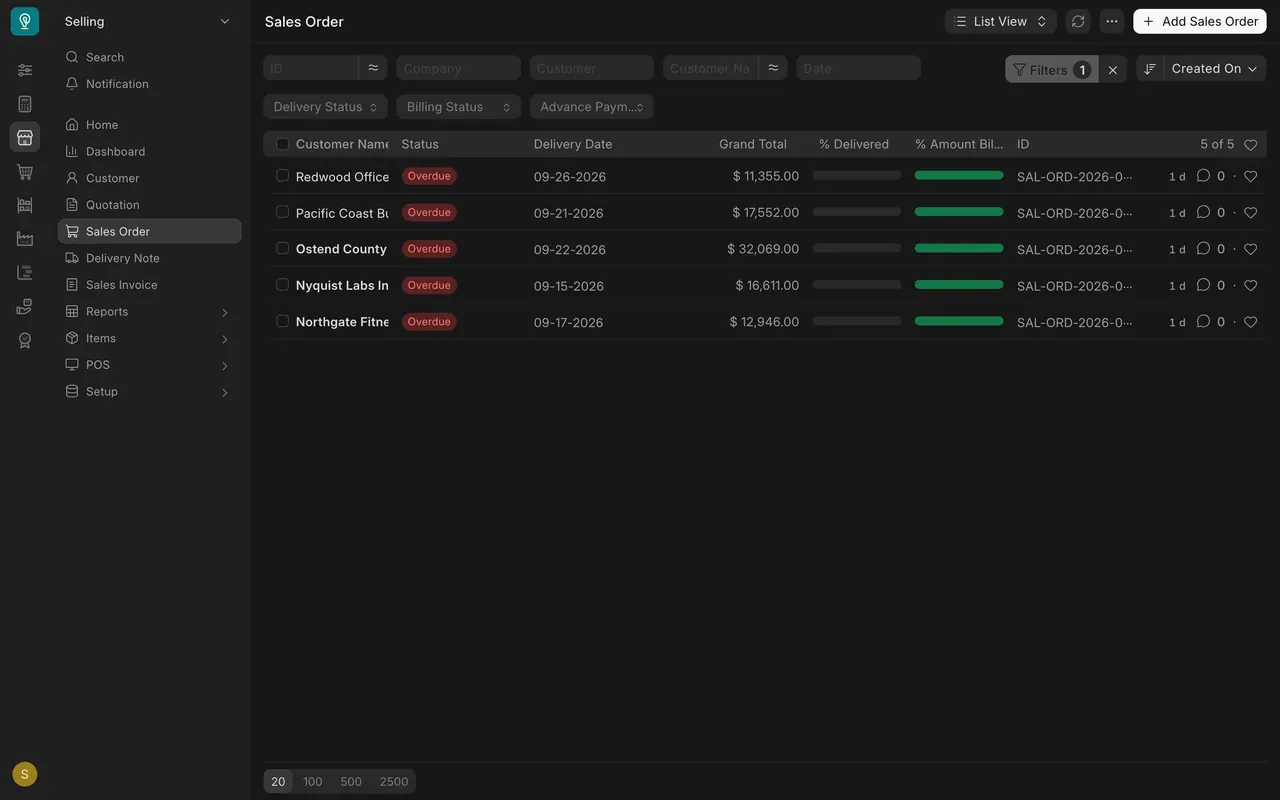
Task: Open Sales Invoice in the sidebar
Action: pyautogui.click(x=149, y=285)
